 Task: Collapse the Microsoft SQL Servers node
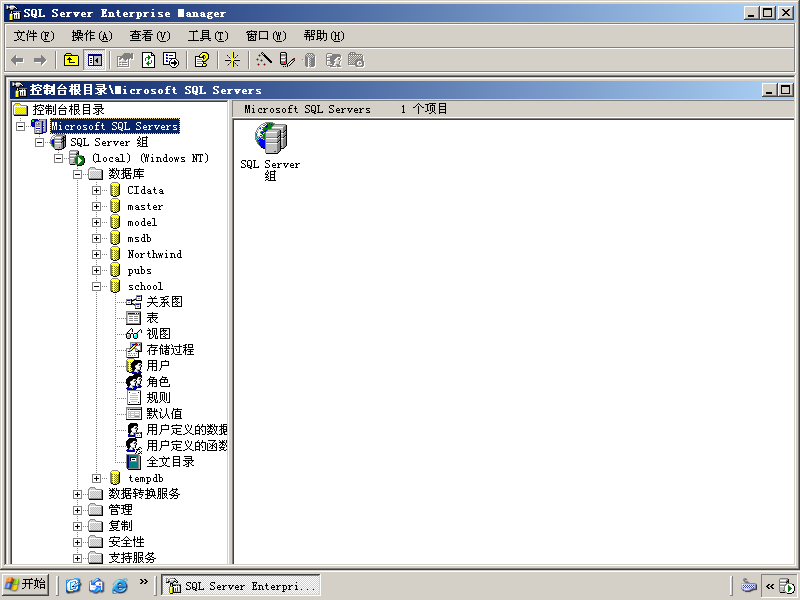pos(20,126)
